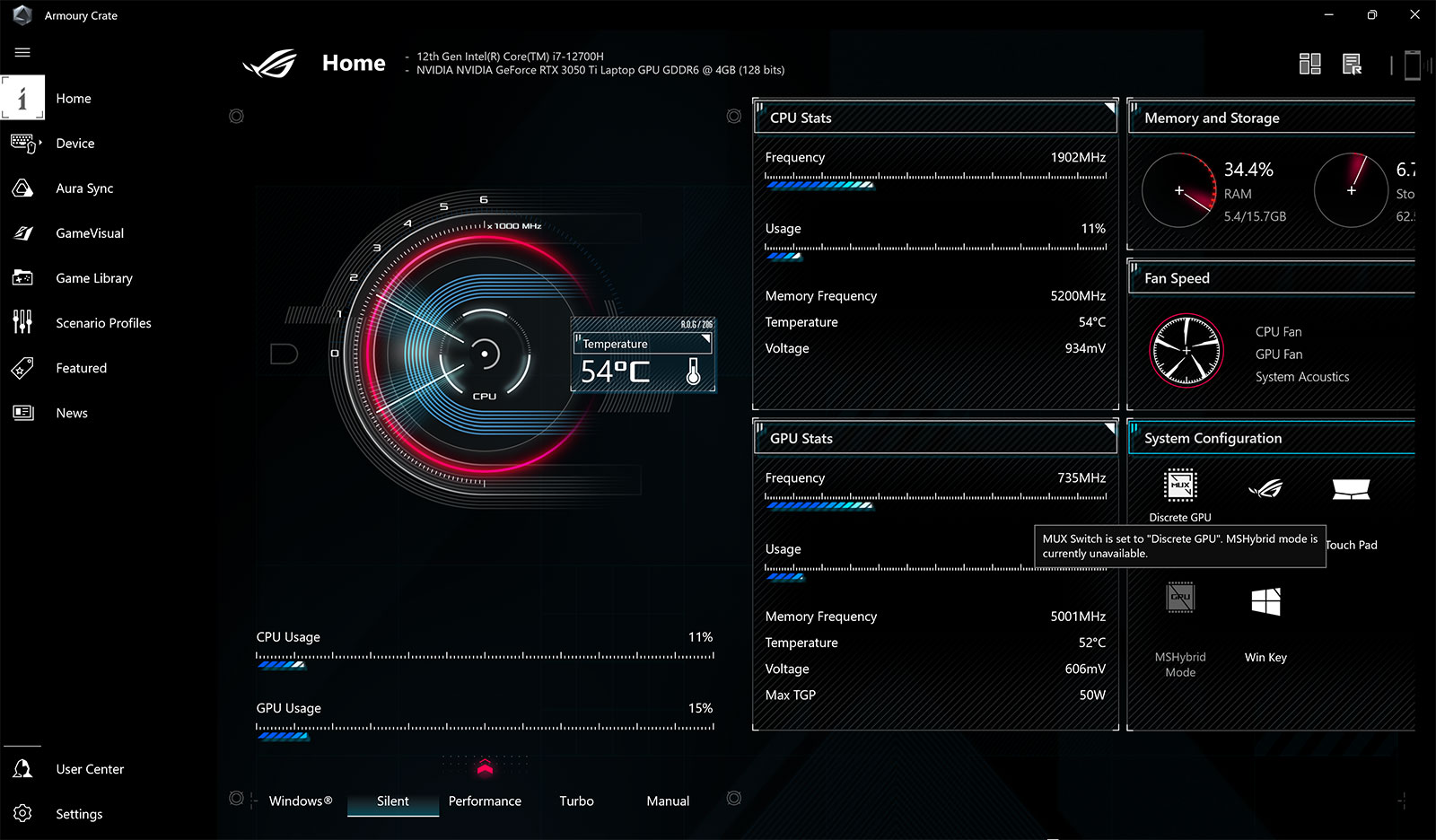The image size is (1436, 840).
Task: Open Device menu item
Action: (x=75, y=143)
